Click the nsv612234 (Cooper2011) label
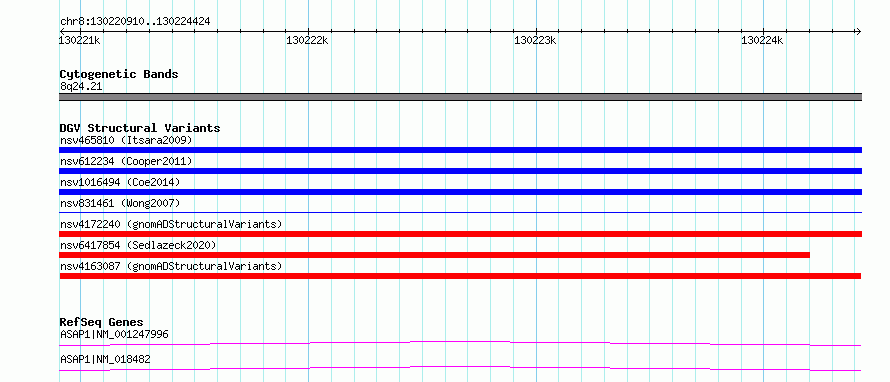 click(127, 161)
